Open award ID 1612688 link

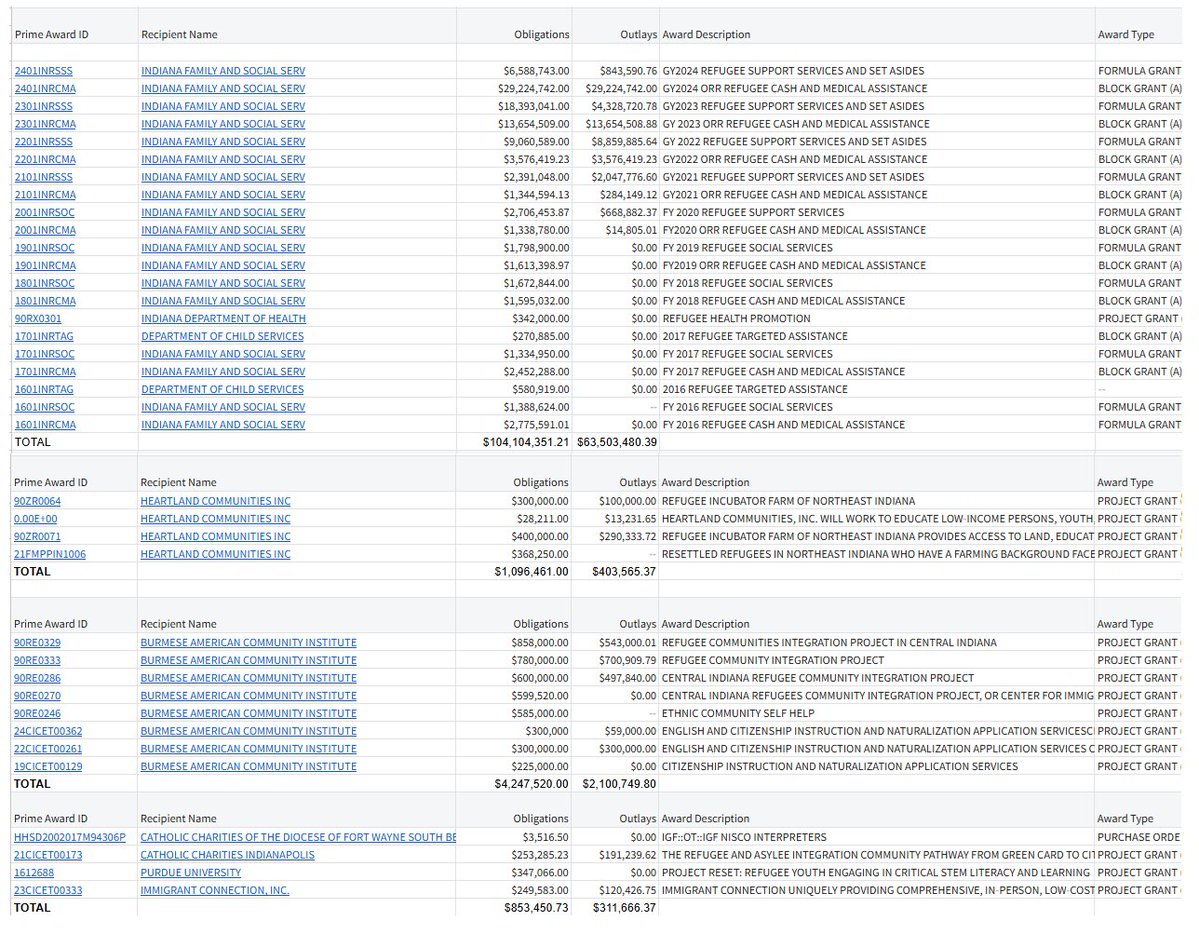point(34,872)
